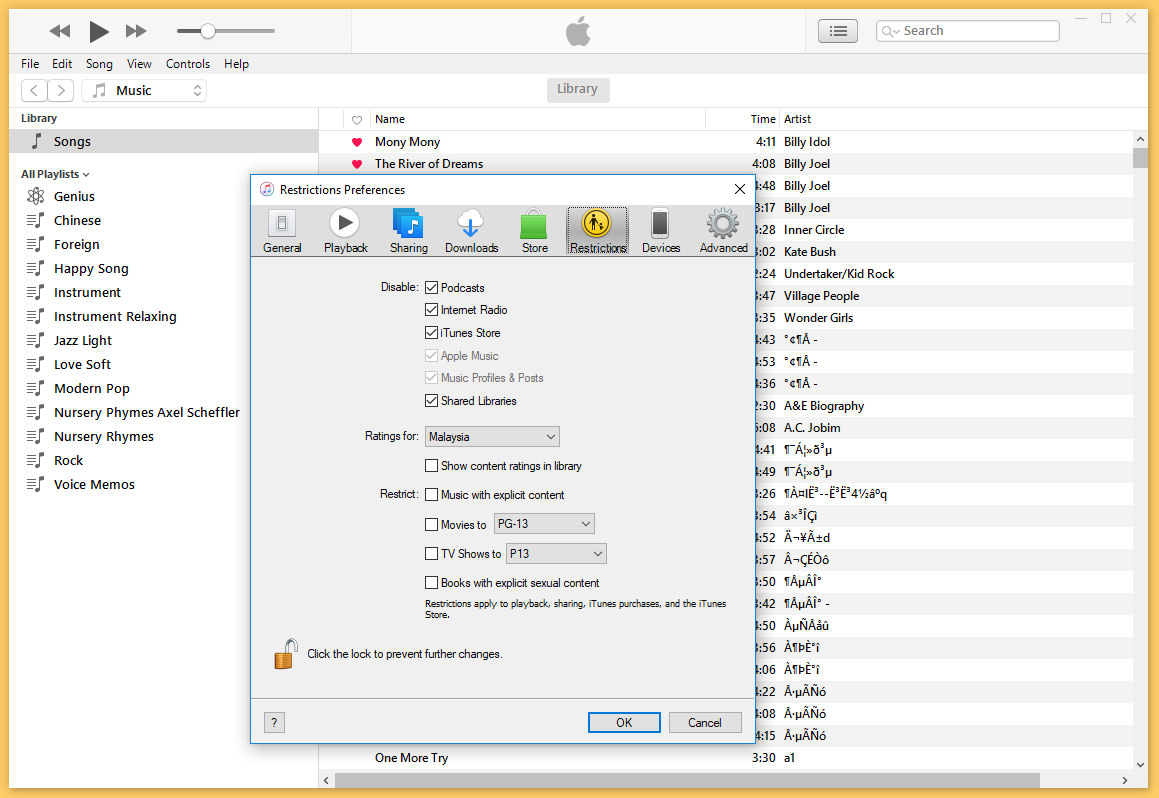The image size is (1159, 798).
Task: Open the Ratings for Malaysia dropdown
Action: coord(492,437)
